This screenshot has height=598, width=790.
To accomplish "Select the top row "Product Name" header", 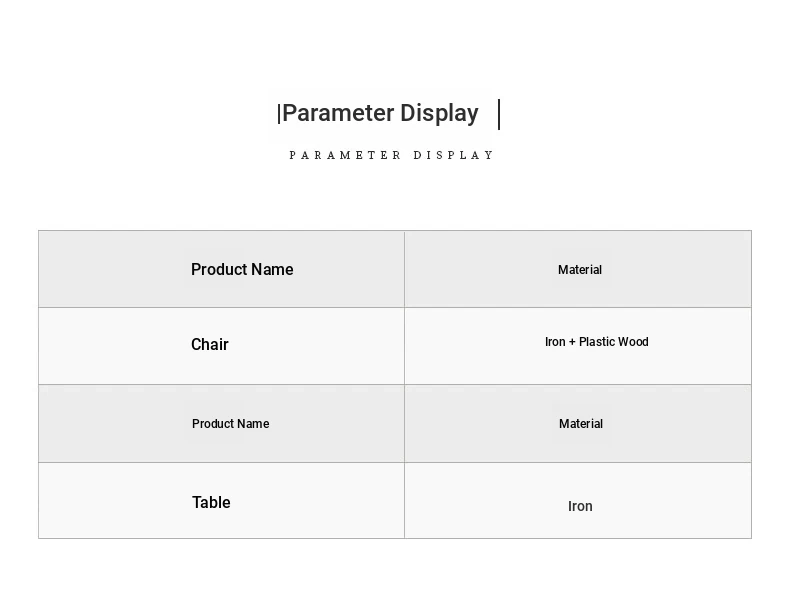I will point(242,269).
